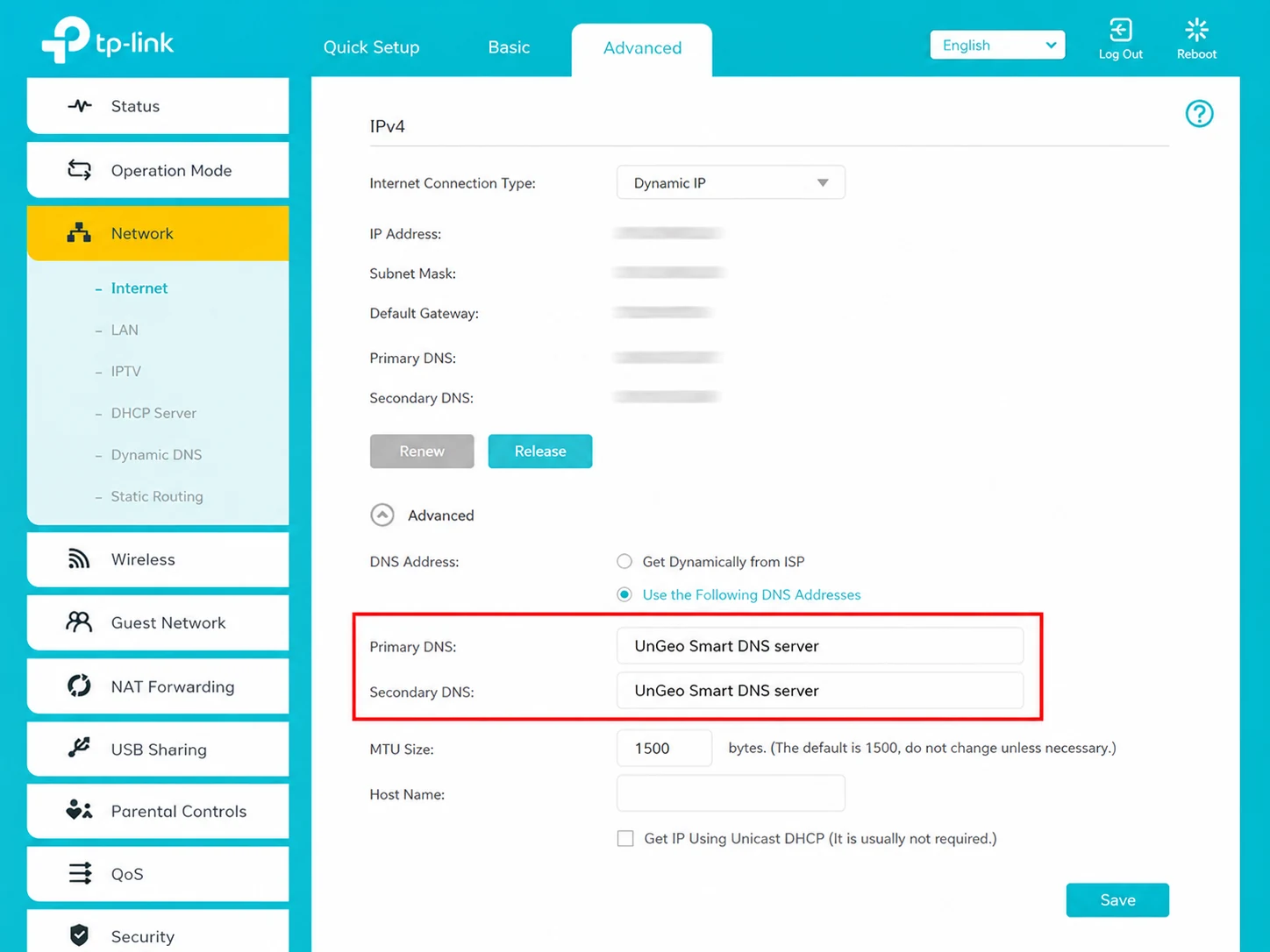Click the MTU Size input field
The image size is (1270, 952).
tap(664, 749)
